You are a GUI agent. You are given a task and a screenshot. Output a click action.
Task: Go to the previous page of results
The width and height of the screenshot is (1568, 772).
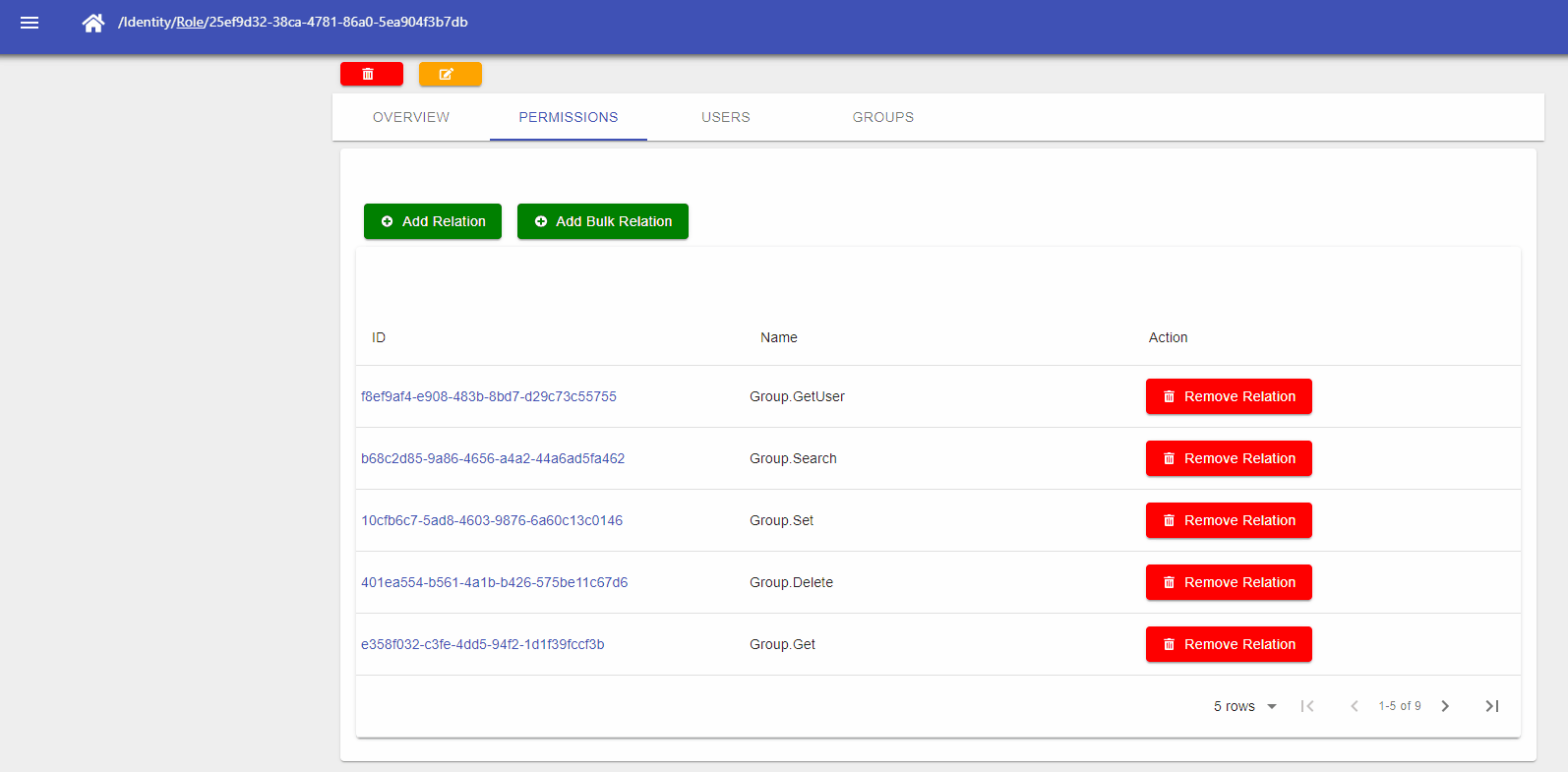(1354, 706)
